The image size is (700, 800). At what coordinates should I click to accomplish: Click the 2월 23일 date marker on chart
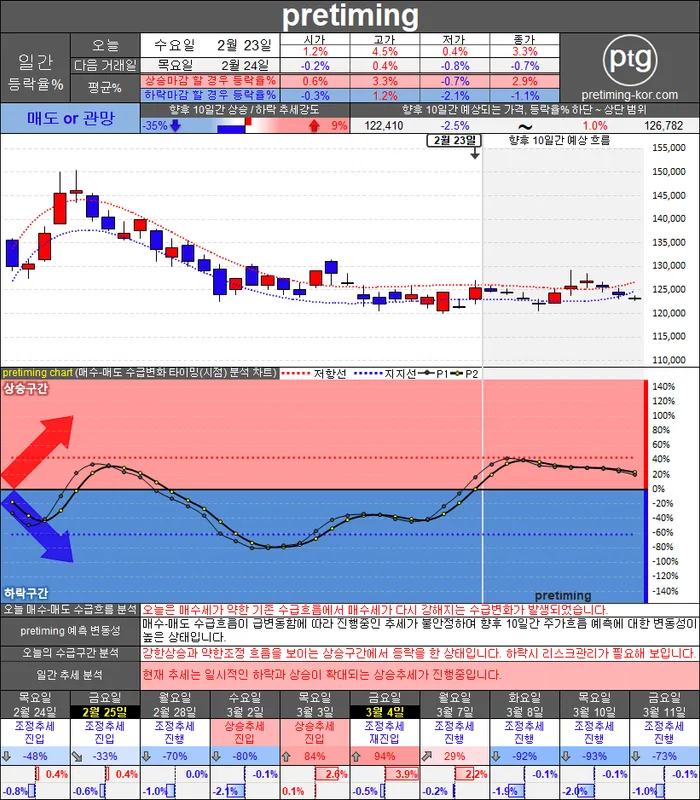(x=454, y=141)
